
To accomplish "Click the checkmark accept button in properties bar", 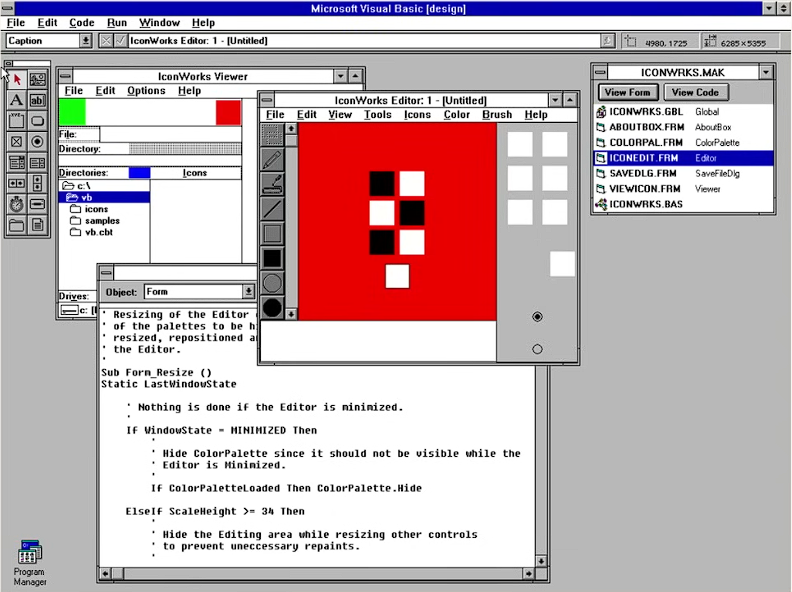I will 120,41.
